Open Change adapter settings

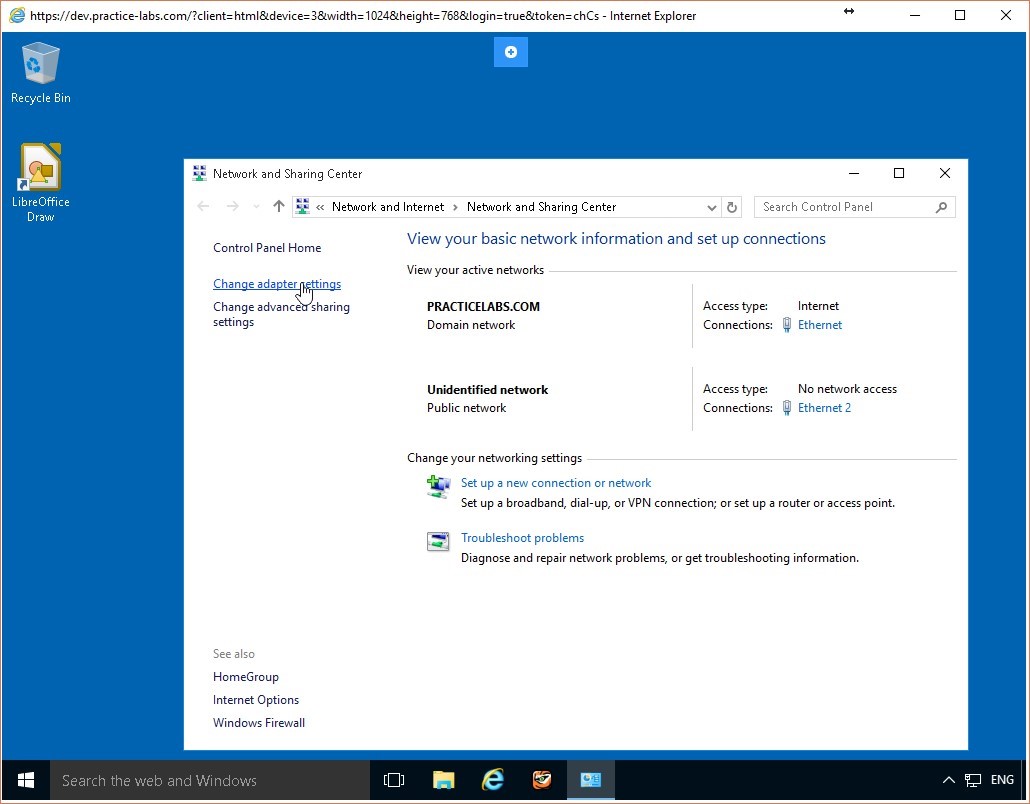(x=277, y=284)
